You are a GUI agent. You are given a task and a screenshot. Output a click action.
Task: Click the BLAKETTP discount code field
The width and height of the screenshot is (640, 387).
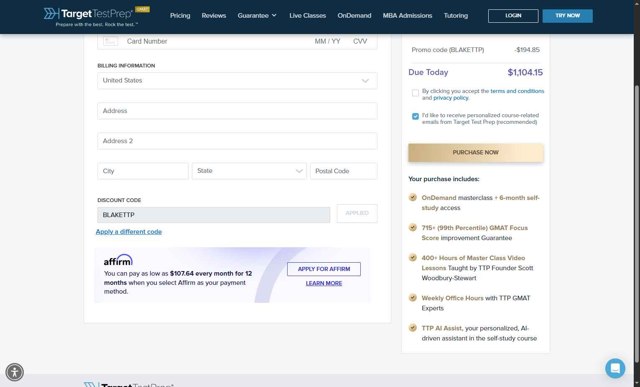pos(213,215)
